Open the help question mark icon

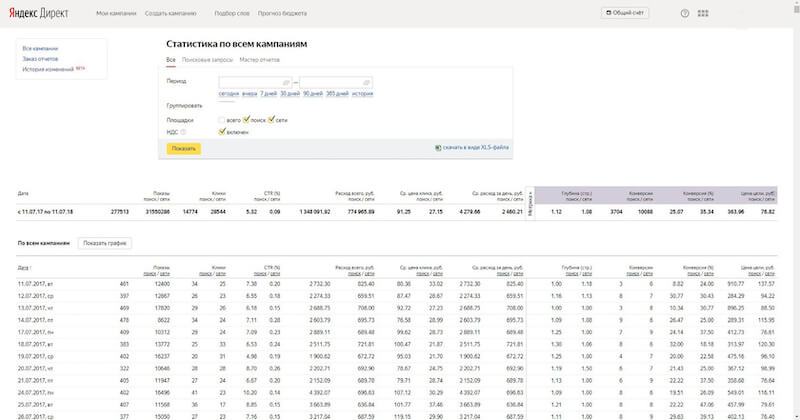685,13
